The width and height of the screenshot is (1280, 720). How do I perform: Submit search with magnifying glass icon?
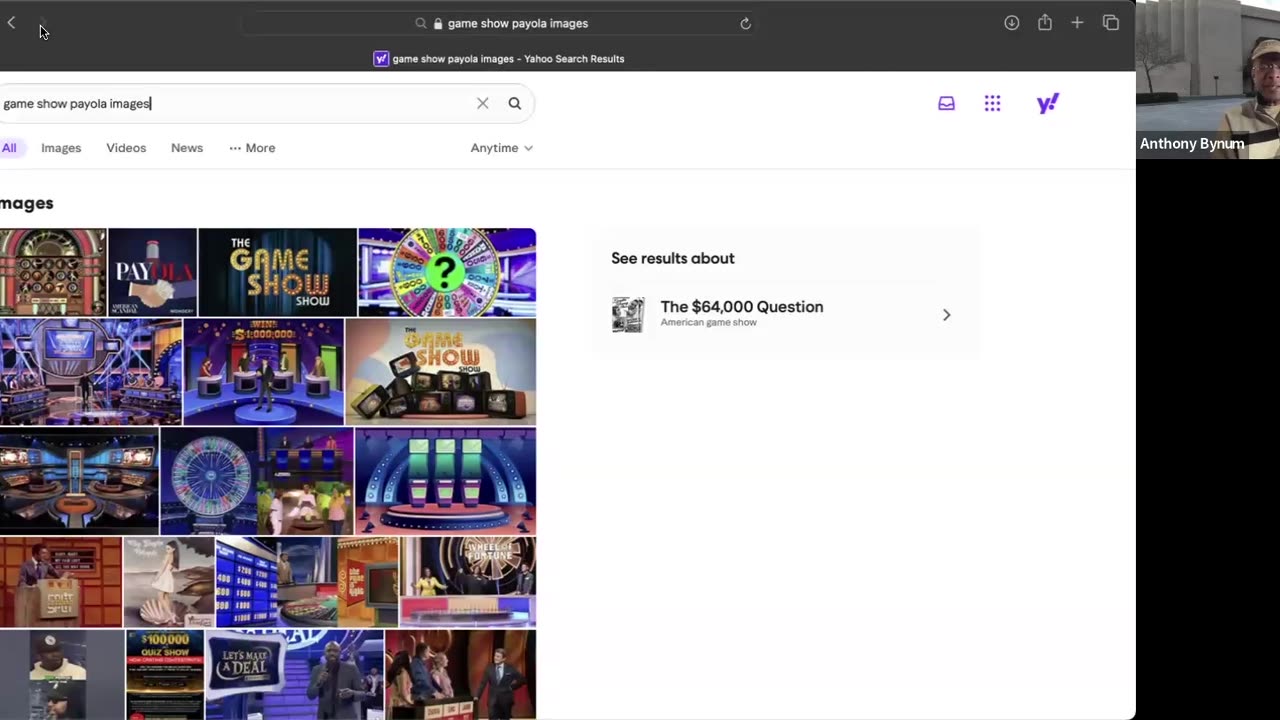pyautogui.click(x=515, y=103)
